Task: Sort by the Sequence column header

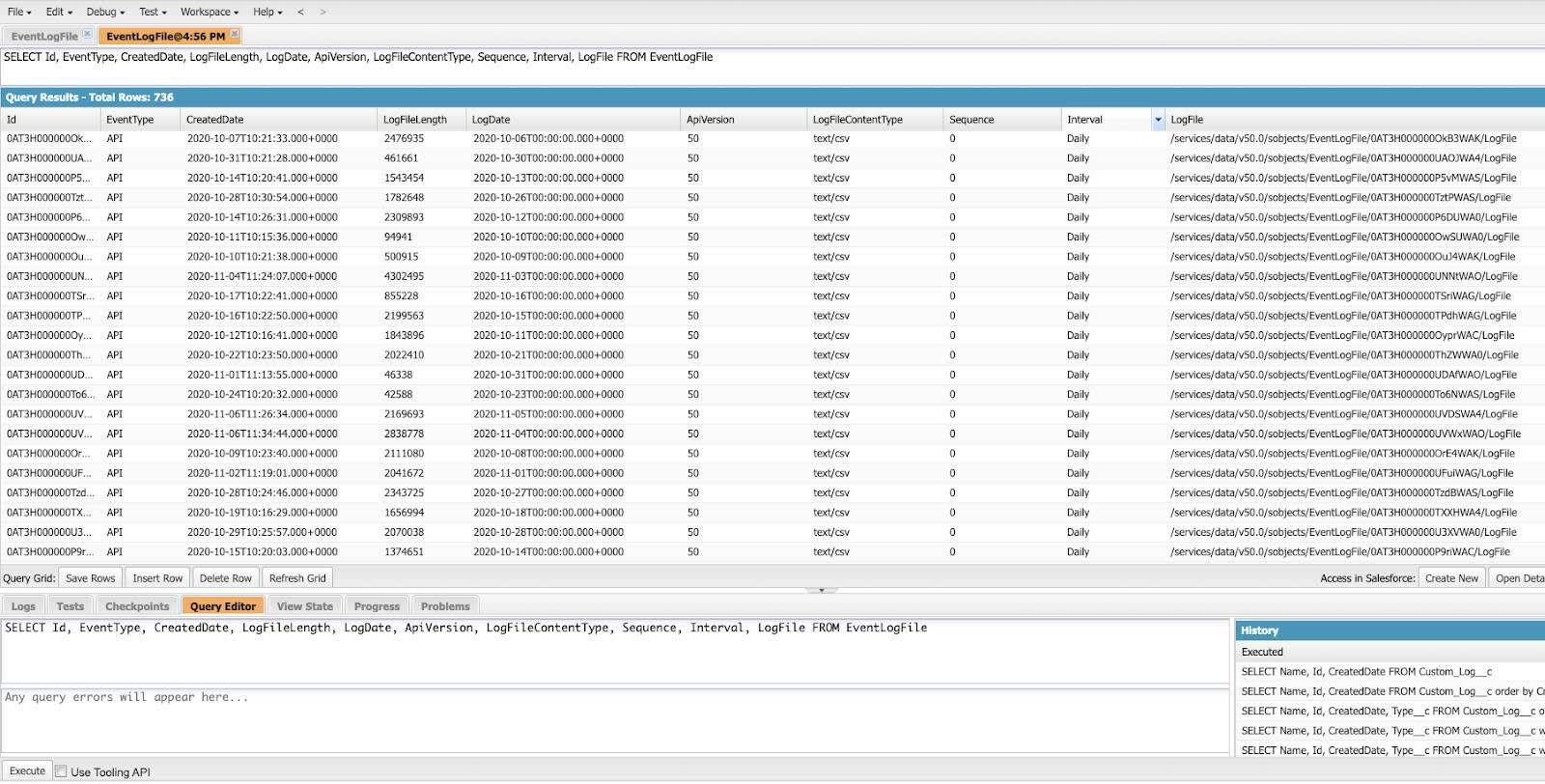Action: [x=1002, y=120]
